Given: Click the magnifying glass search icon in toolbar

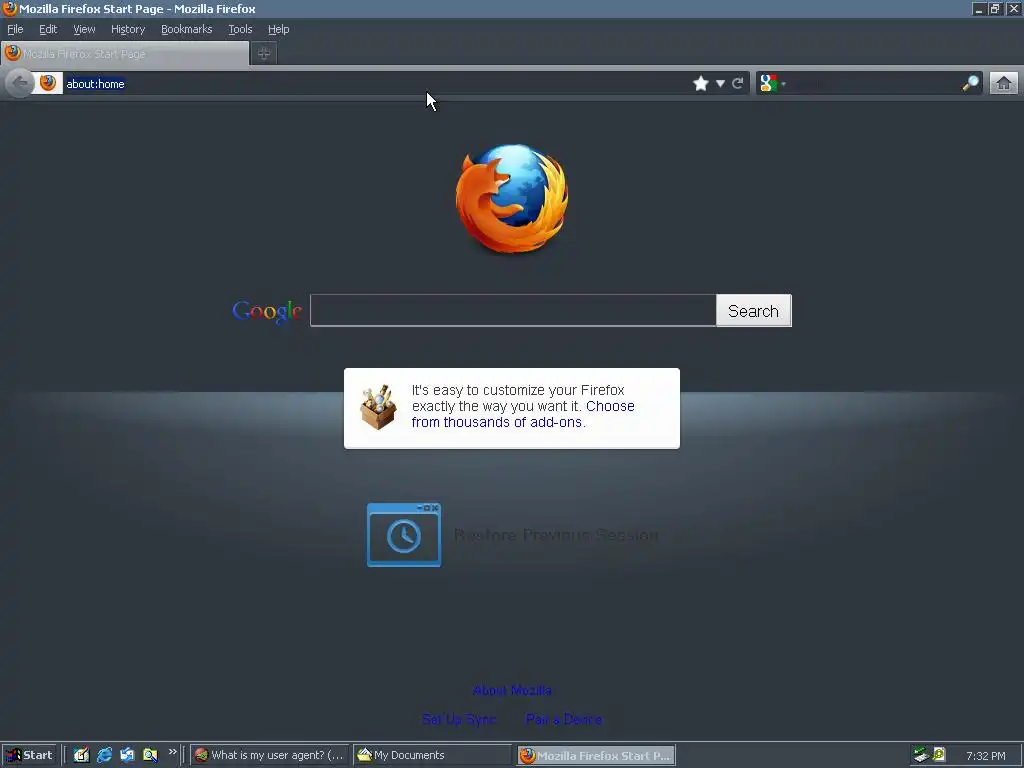Looking at the screenshot, I should (970, 83).
